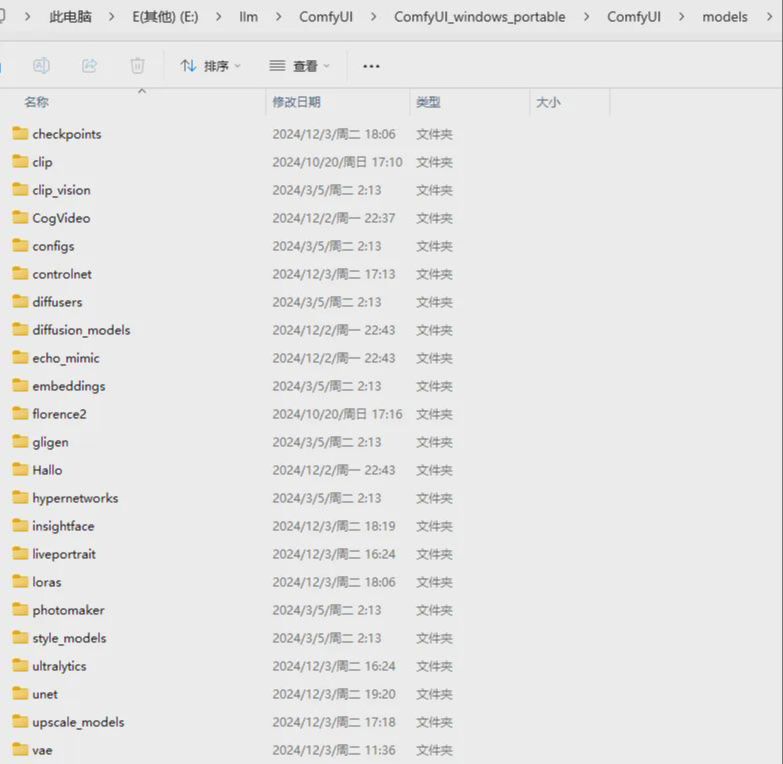Click the share icon in toolbar
Image resolution: width=783 pixels, height=764 pixels.
click(x=89, y=65)
